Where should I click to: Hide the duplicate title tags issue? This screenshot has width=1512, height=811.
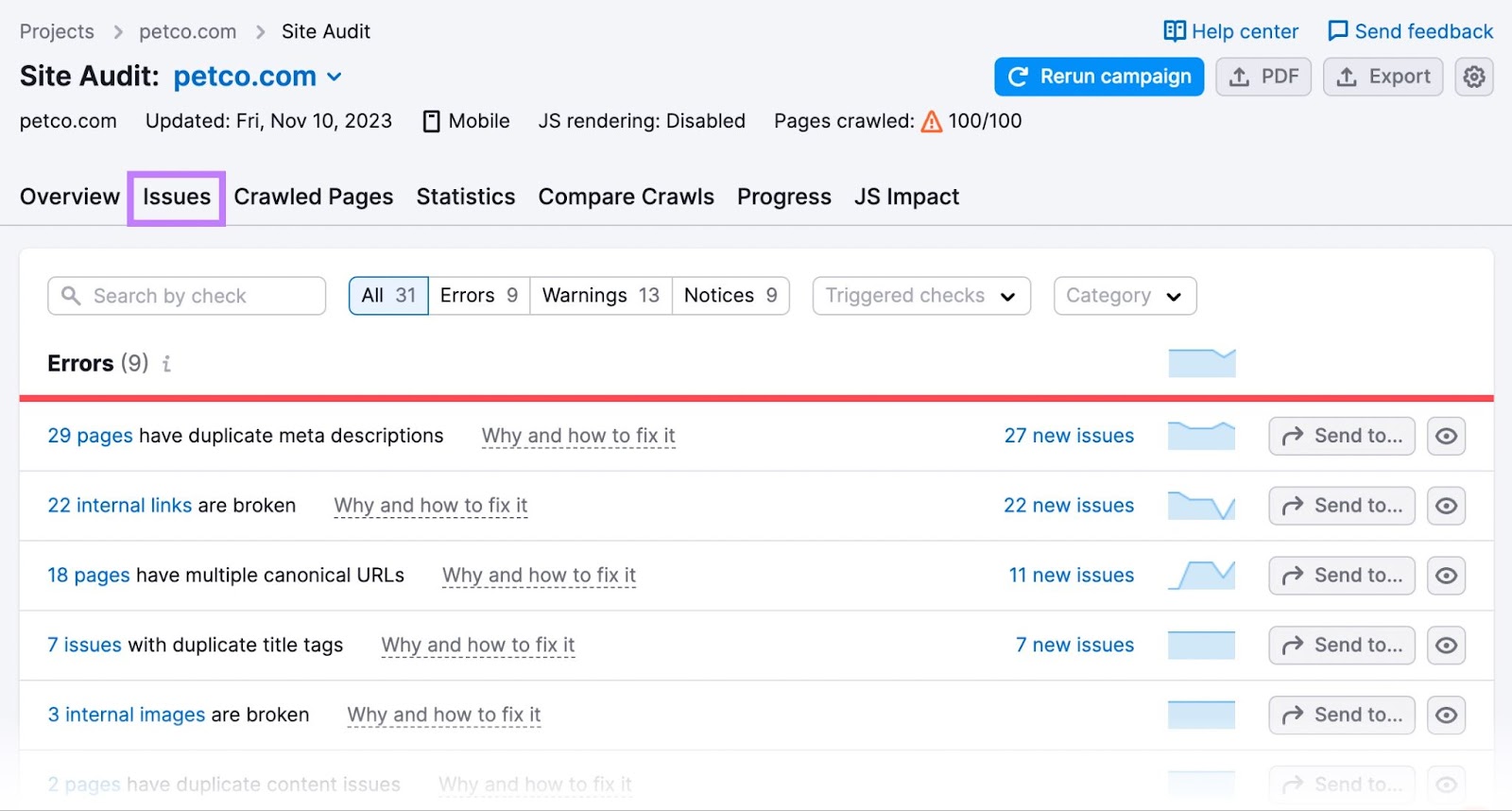point(1445,646)
